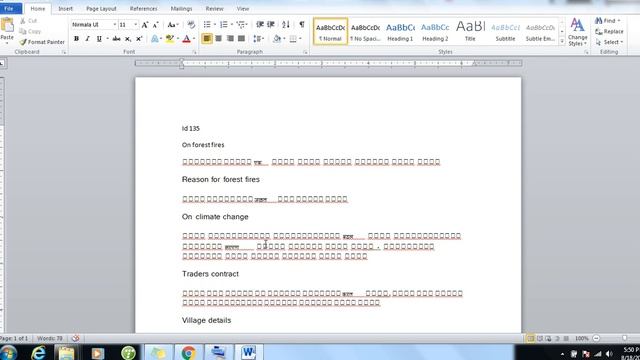The width and height of the screenshot is (640, 360).
Task: Switch to the Insert tab
Action: (x=65, y=9)
